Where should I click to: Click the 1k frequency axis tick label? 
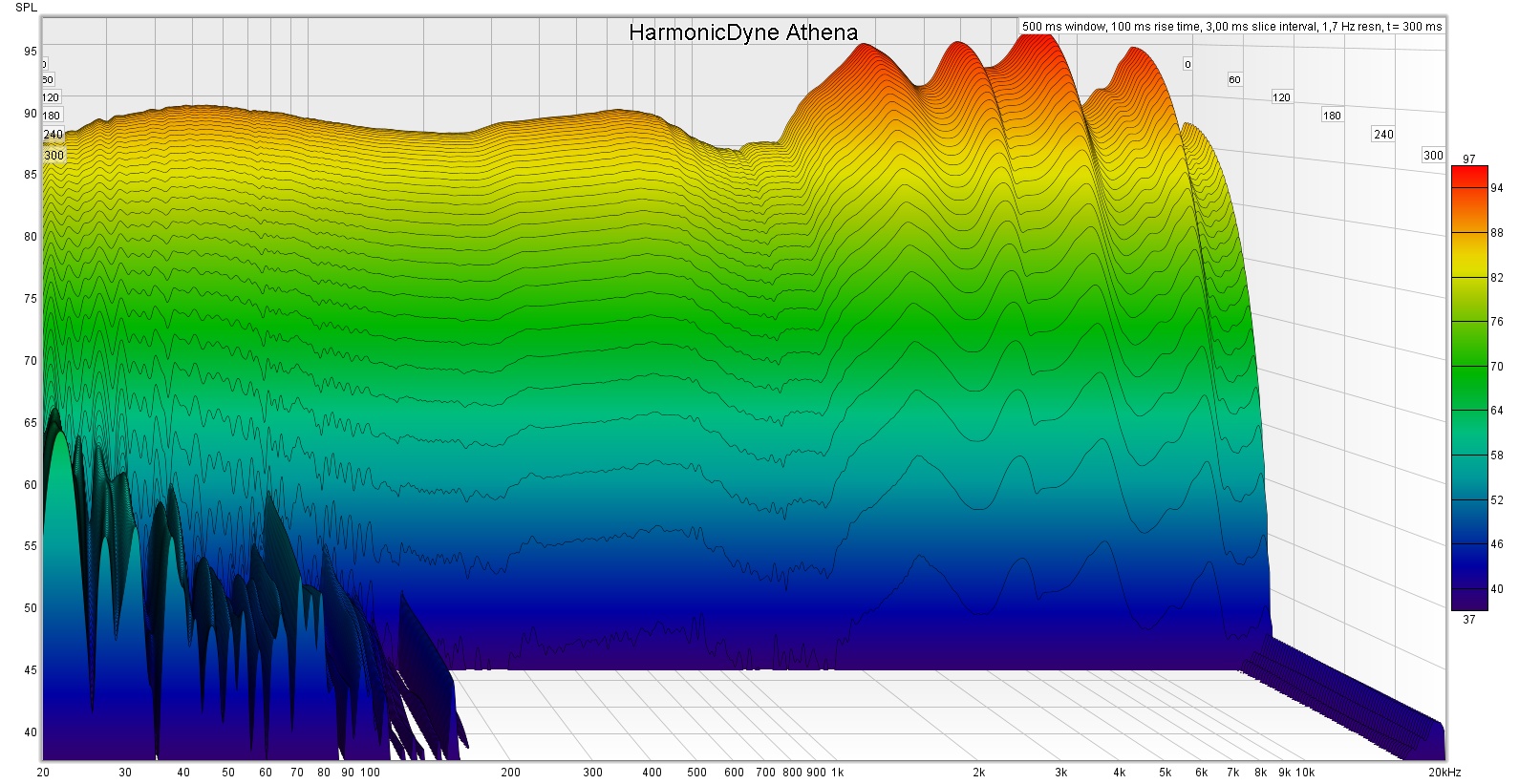tap(838, 773)
